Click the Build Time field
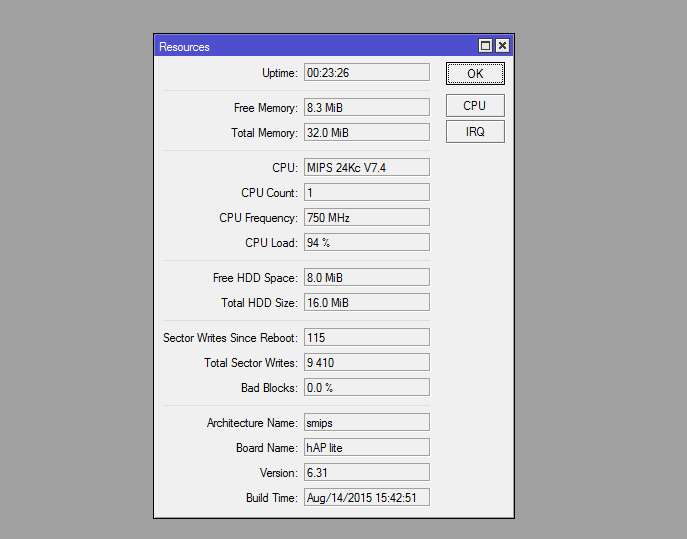The image size is (687, 539). tap(366, 498)
